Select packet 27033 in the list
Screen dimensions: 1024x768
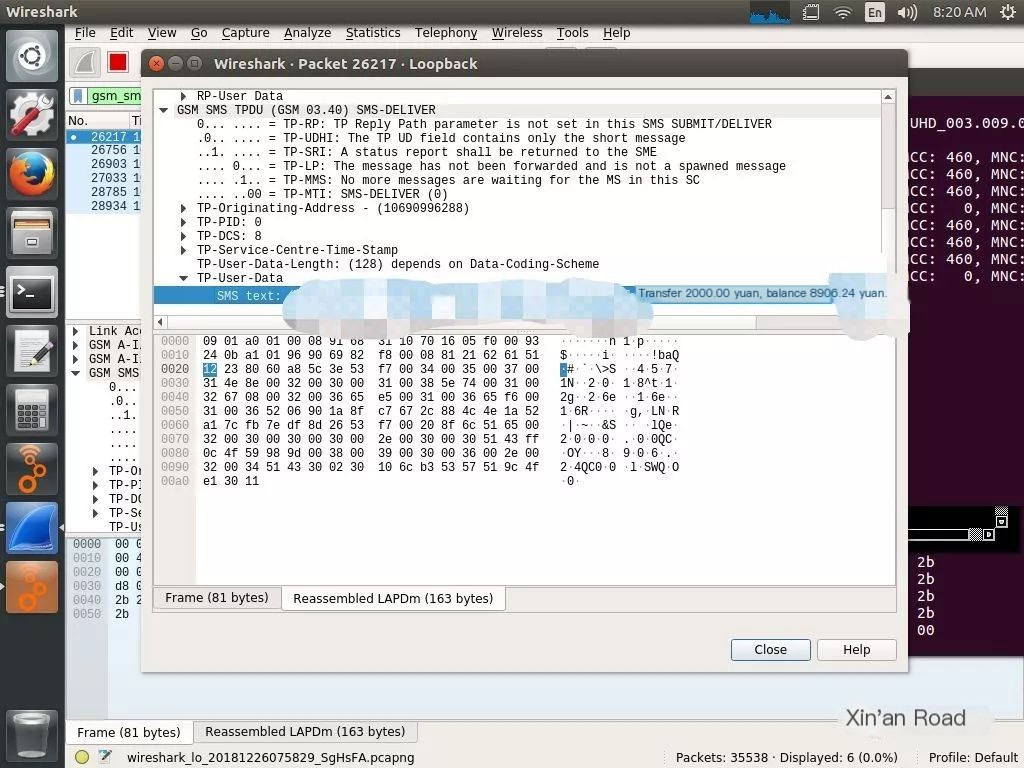104,178
